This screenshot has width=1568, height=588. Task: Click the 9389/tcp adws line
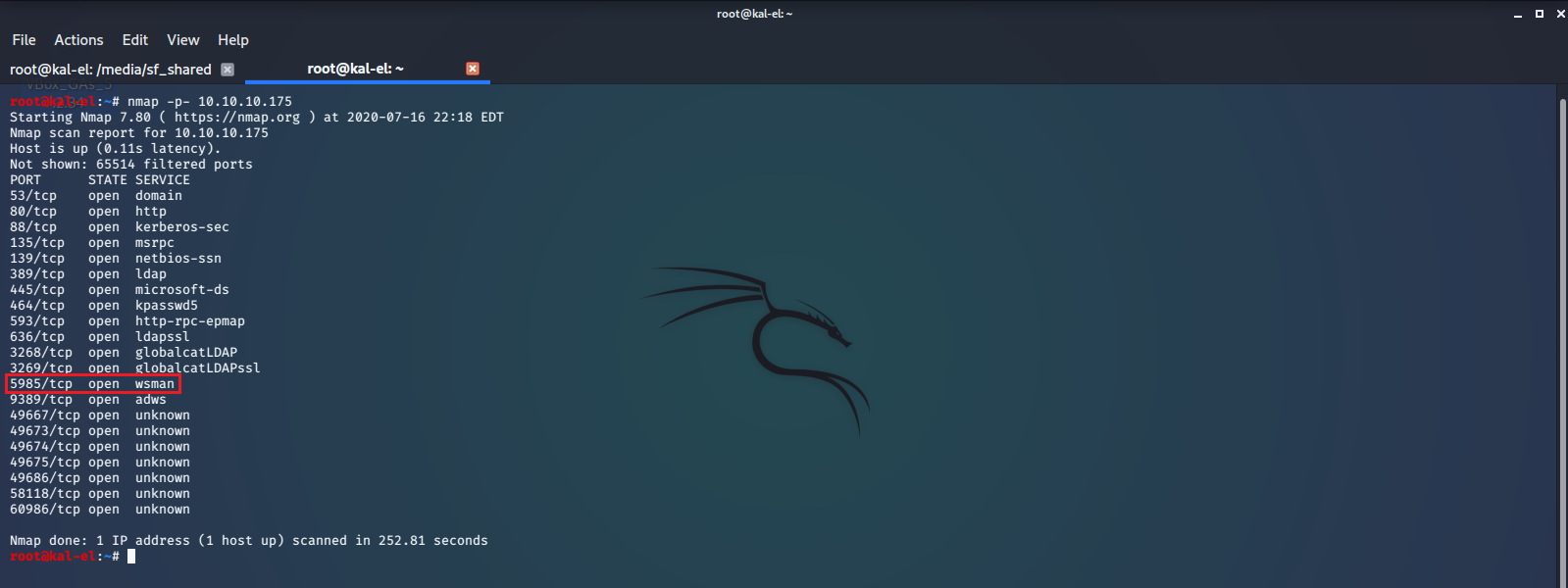88,400
